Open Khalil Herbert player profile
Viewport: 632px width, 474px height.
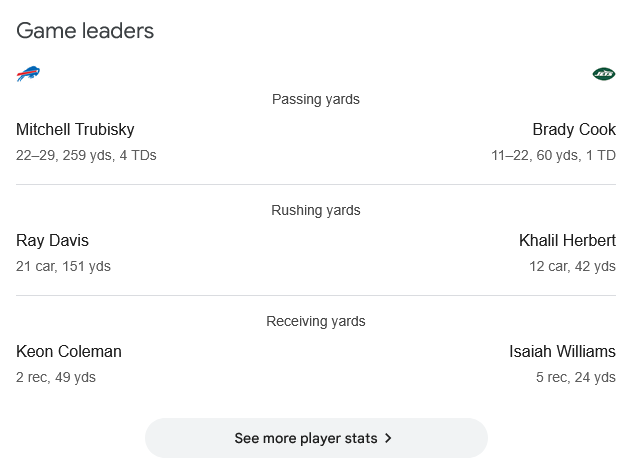[x=567, y=241]
